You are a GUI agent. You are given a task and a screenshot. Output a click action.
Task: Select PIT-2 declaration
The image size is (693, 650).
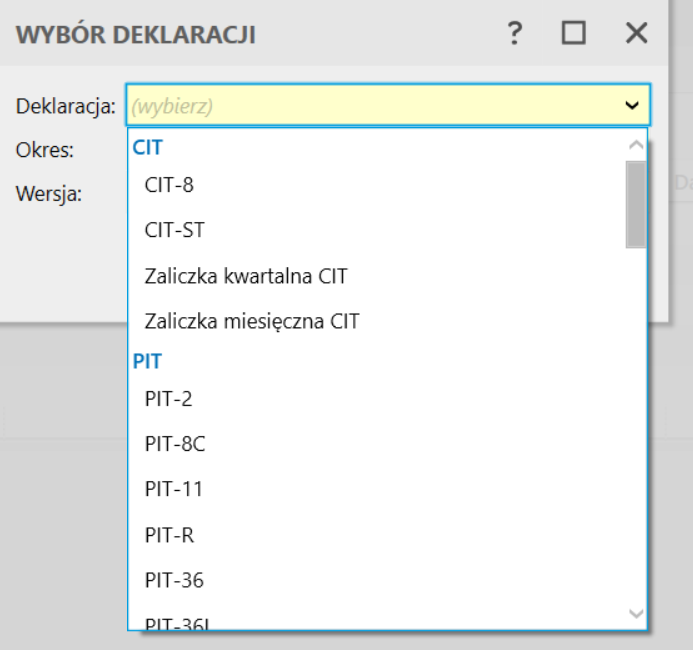coord(168,399)
